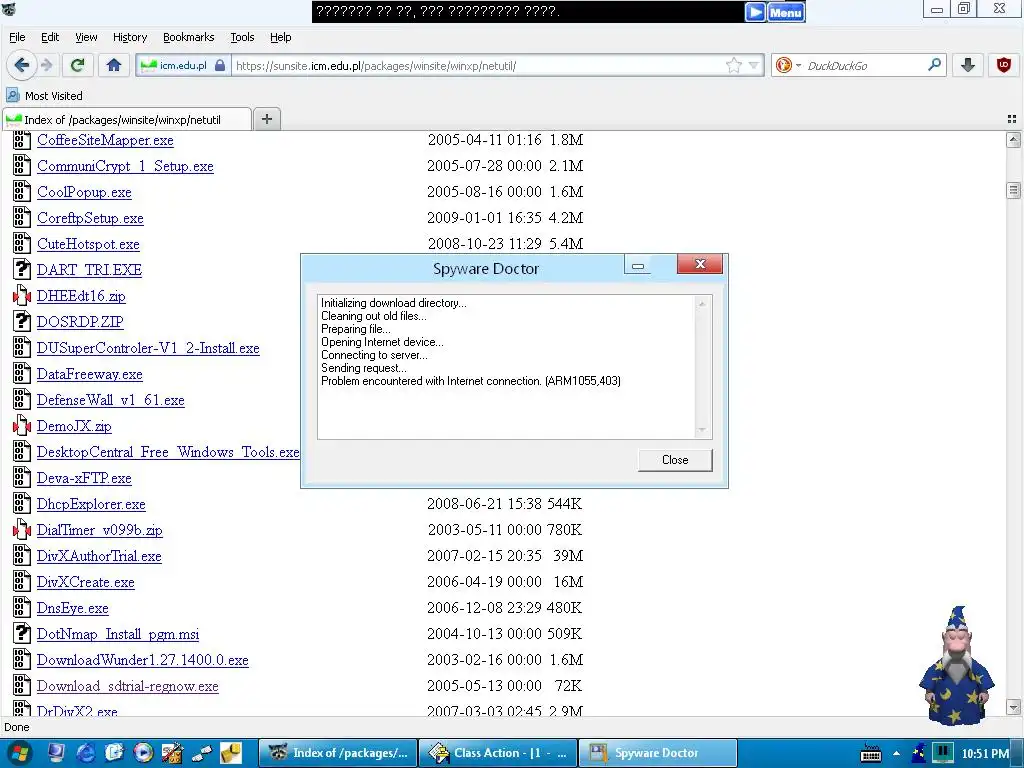1024x768 pixels.
Task: Minimize the Spyware Doctor dialog
Action: 638,265
